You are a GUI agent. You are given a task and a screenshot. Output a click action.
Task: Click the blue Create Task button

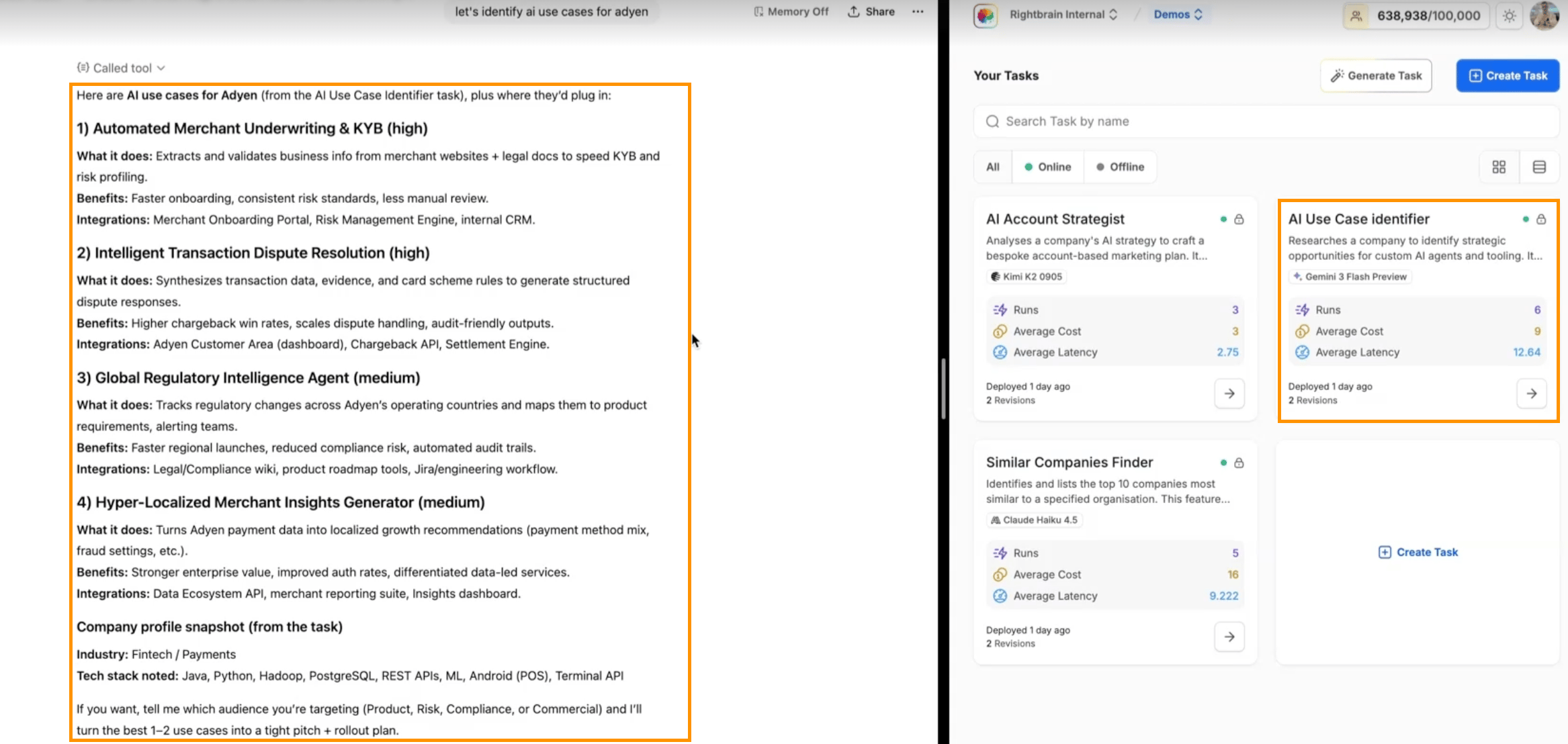(1508, 75)
